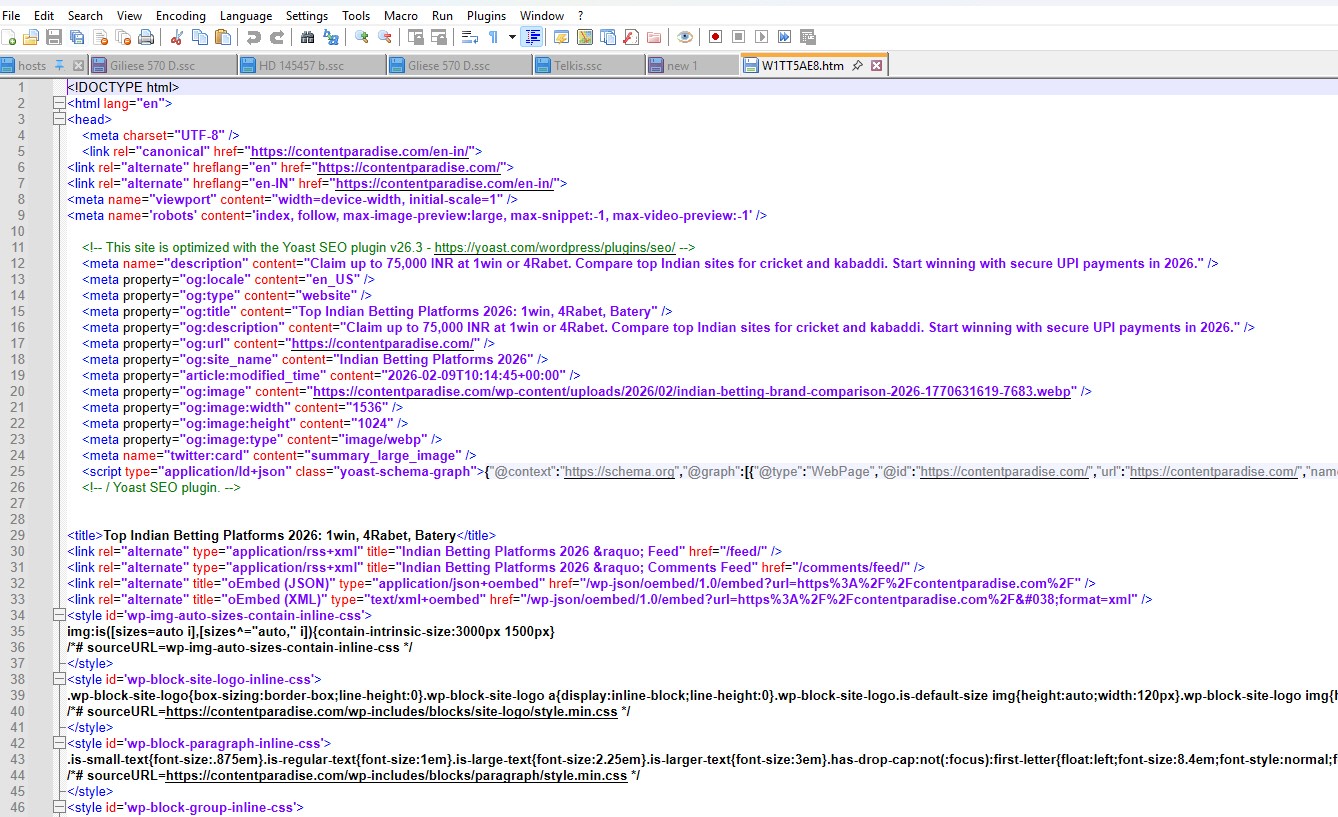Image resolution: width=1338 pixels, height=817 pixels.
Task: Click the og:image webp URL
Action: (692, 391)
